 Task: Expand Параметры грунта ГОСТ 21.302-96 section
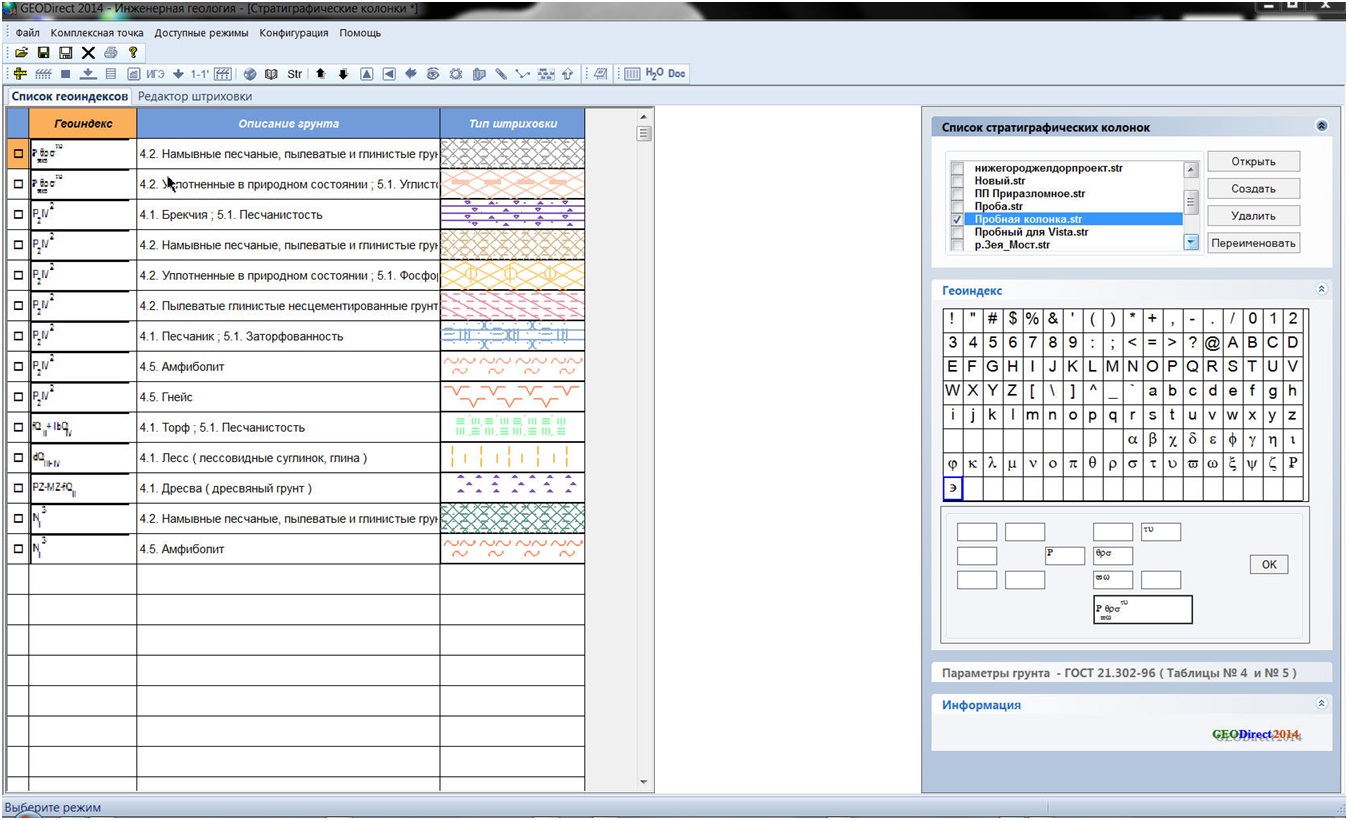pos(1130,673)
